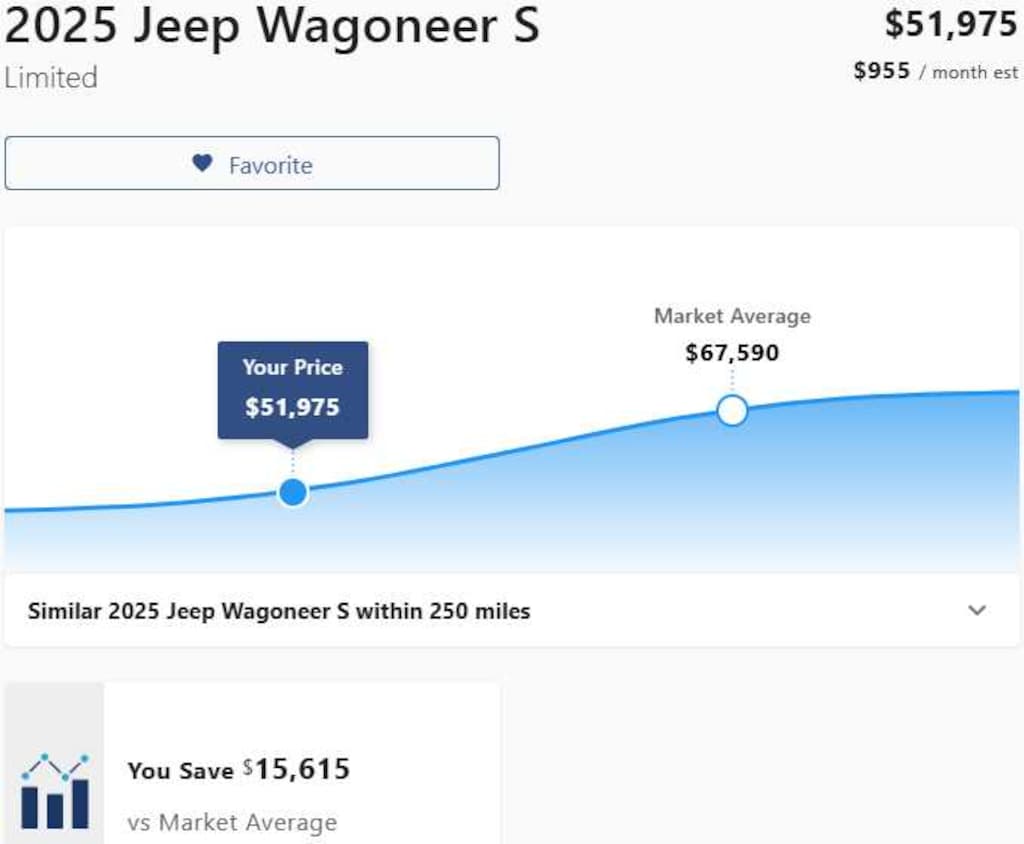1024x844 pixels.
Task: Click the savings card panel
Action: pos(253,763)
